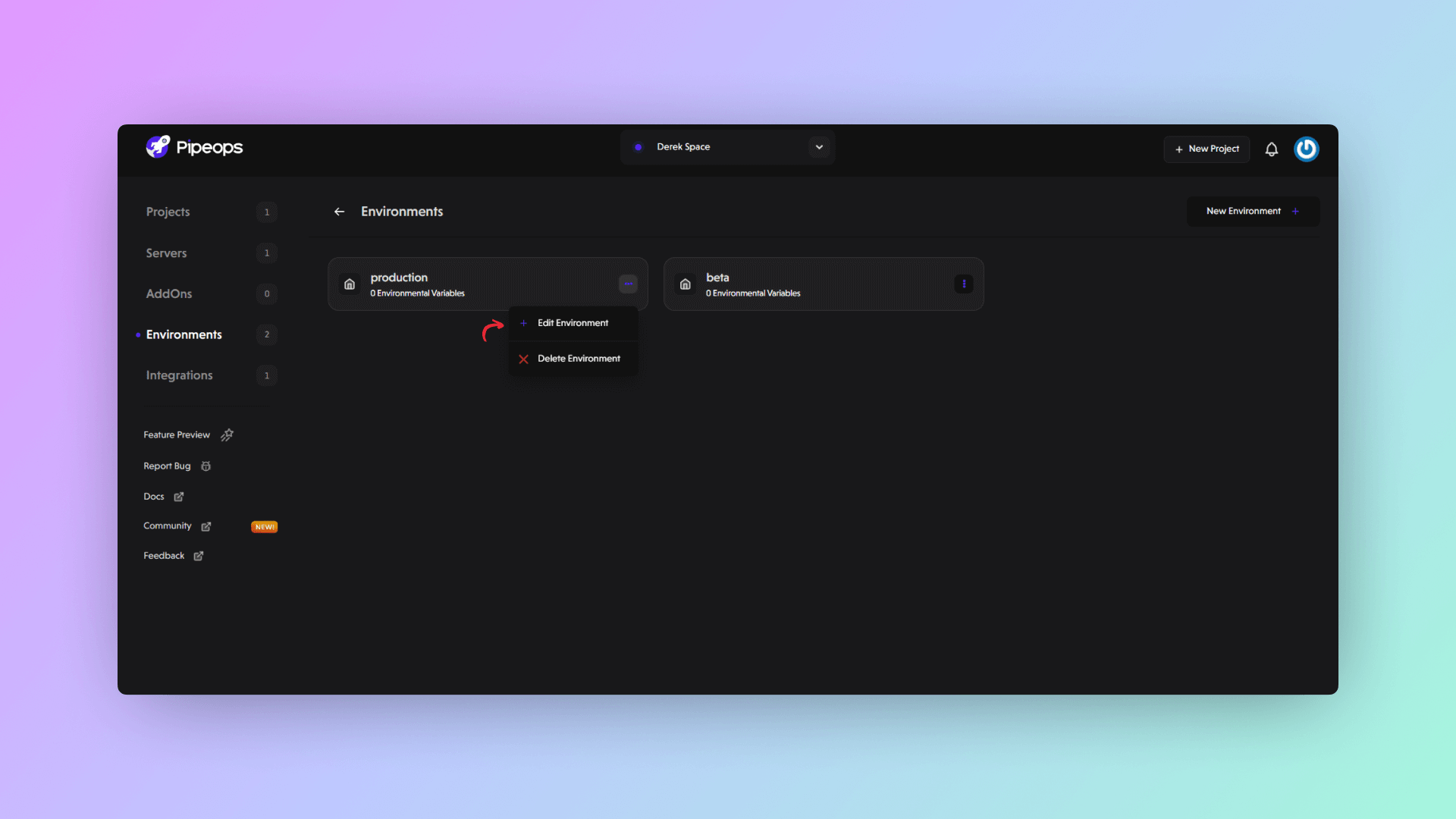Click the house icon on beta environment
The width and height of the screenshot is (1456, 819).
point(685,284)
